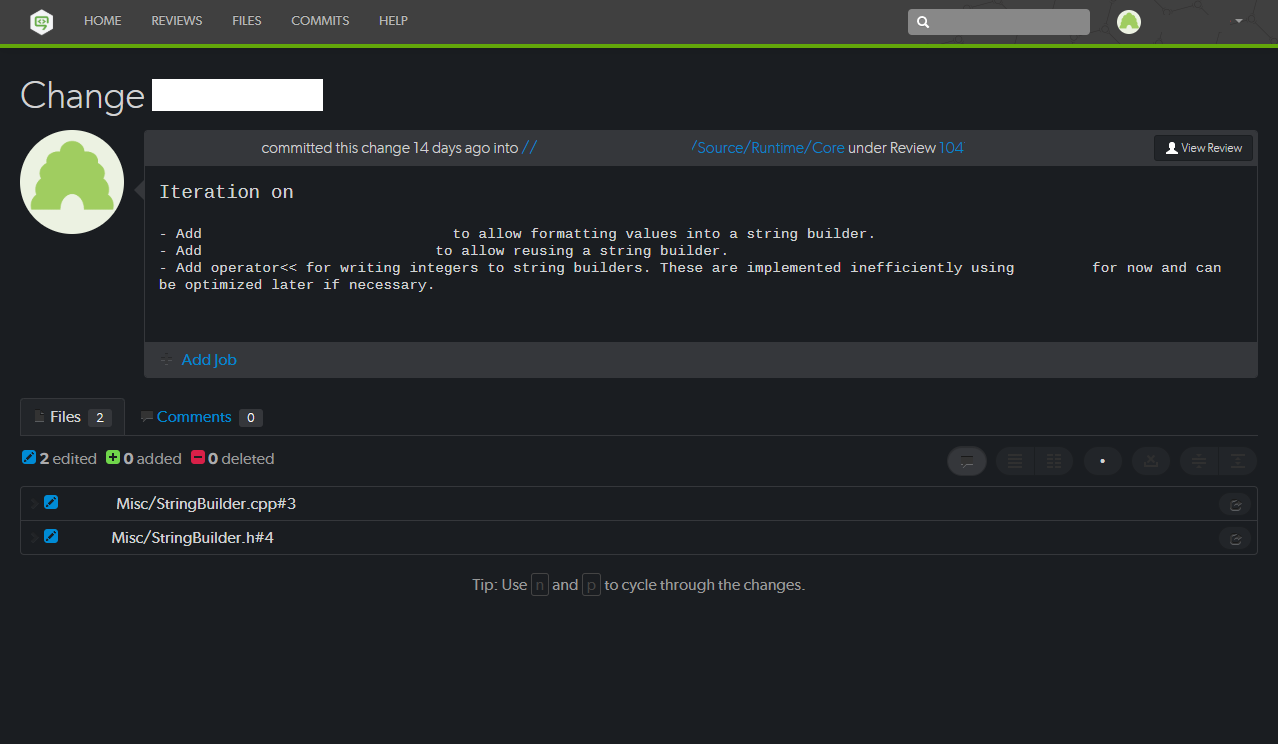1278x744 pixels.
Task: Click the Swarm logo icon
Action: pyautogui.click(x=41, y=21)
